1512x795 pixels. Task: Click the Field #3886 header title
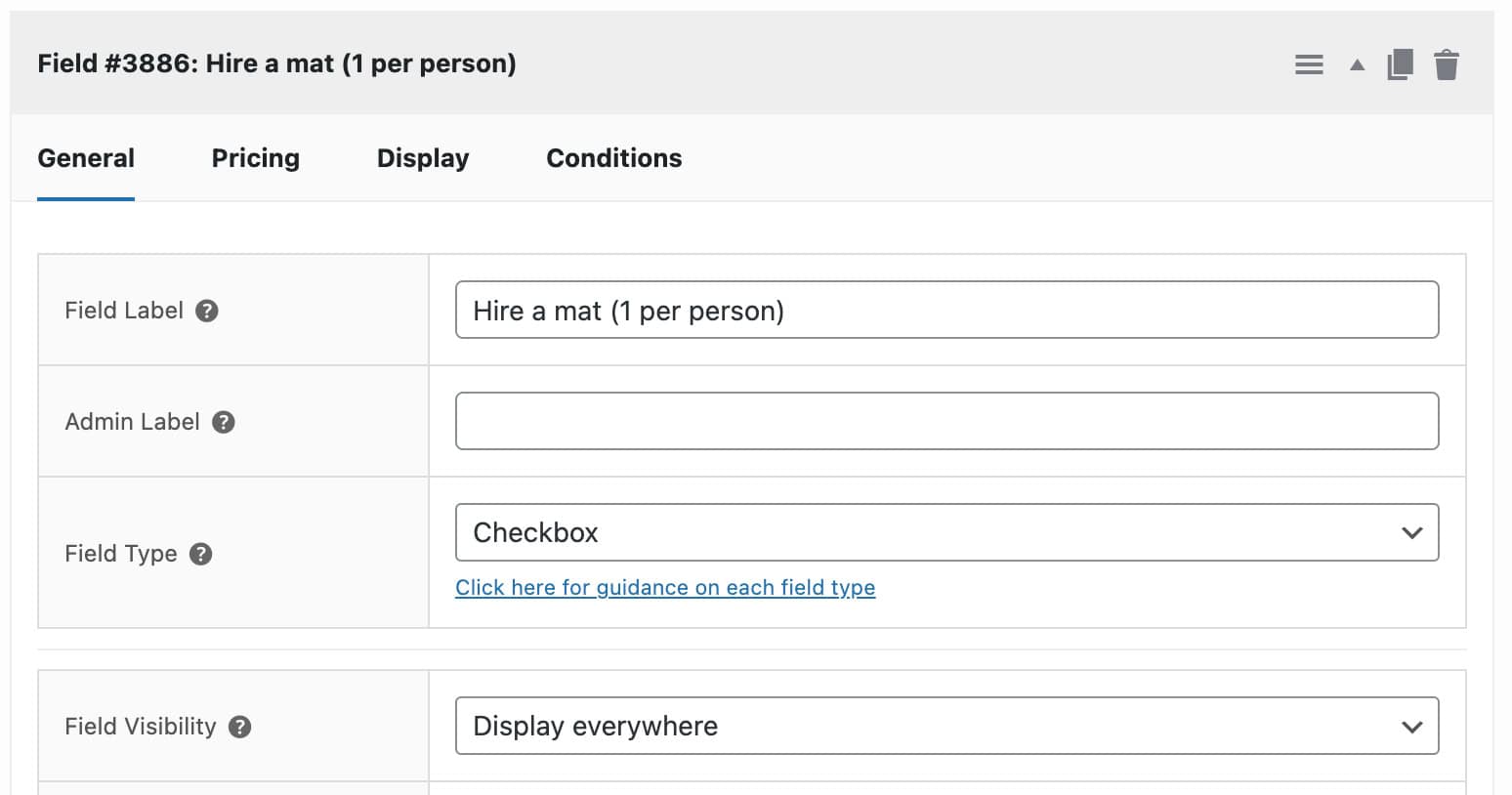[276, 63]
